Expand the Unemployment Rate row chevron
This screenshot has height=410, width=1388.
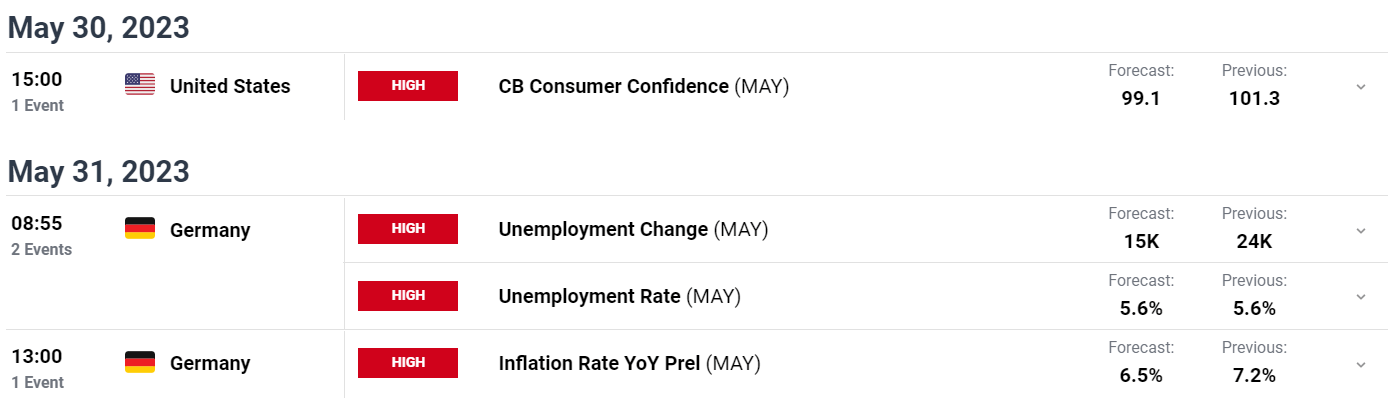(1360, 297)
